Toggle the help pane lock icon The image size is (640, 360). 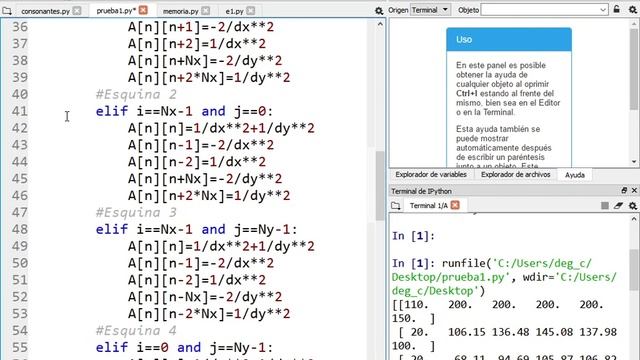click(x=617, y=9)
